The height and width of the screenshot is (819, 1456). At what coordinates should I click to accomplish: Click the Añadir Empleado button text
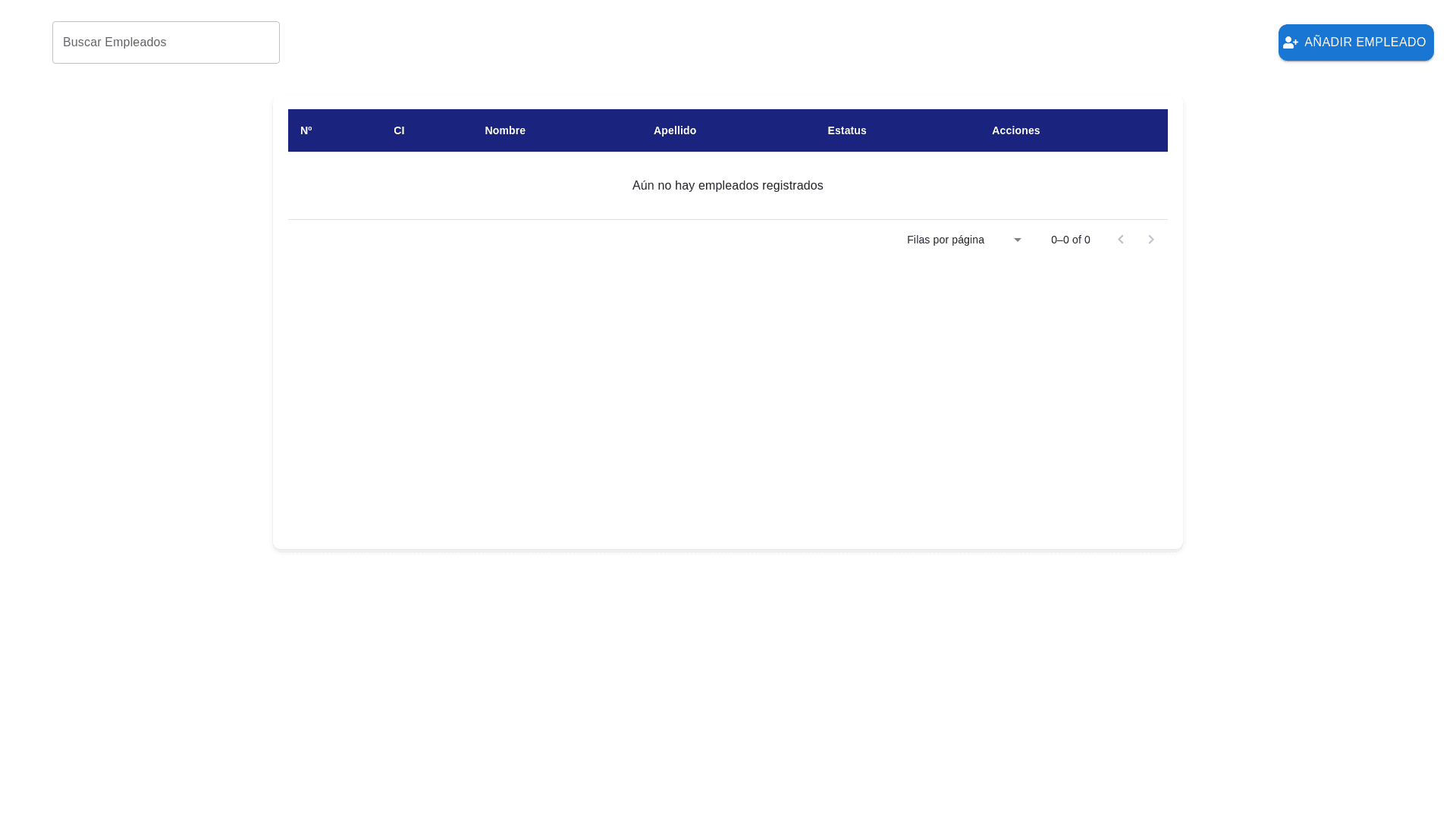(1364, 42)
